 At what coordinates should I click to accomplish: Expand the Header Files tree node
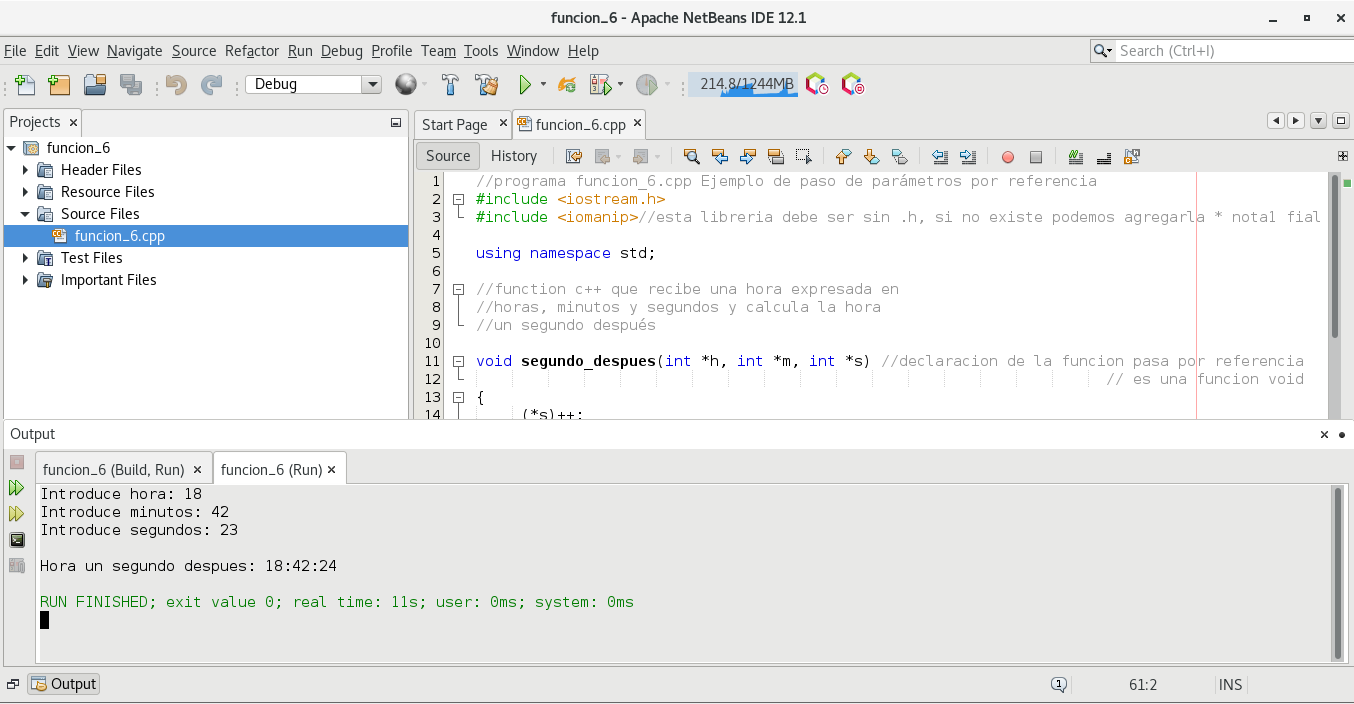[x=26, y=170]
